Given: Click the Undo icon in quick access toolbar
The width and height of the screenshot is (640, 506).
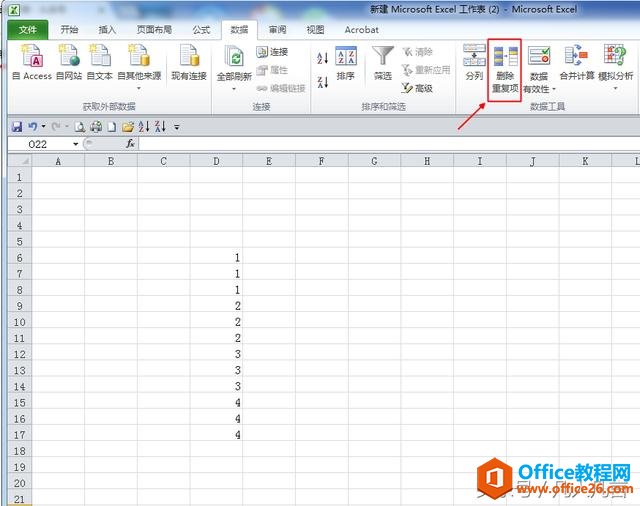Looking at the screenshot, I should pos(33,127).
